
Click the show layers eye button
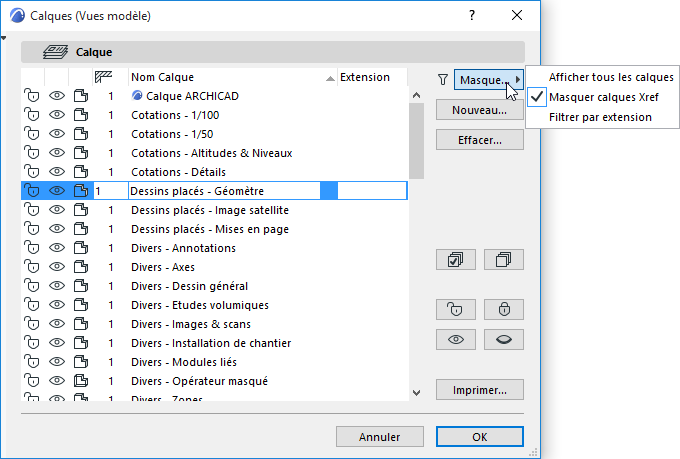point(456,339)
